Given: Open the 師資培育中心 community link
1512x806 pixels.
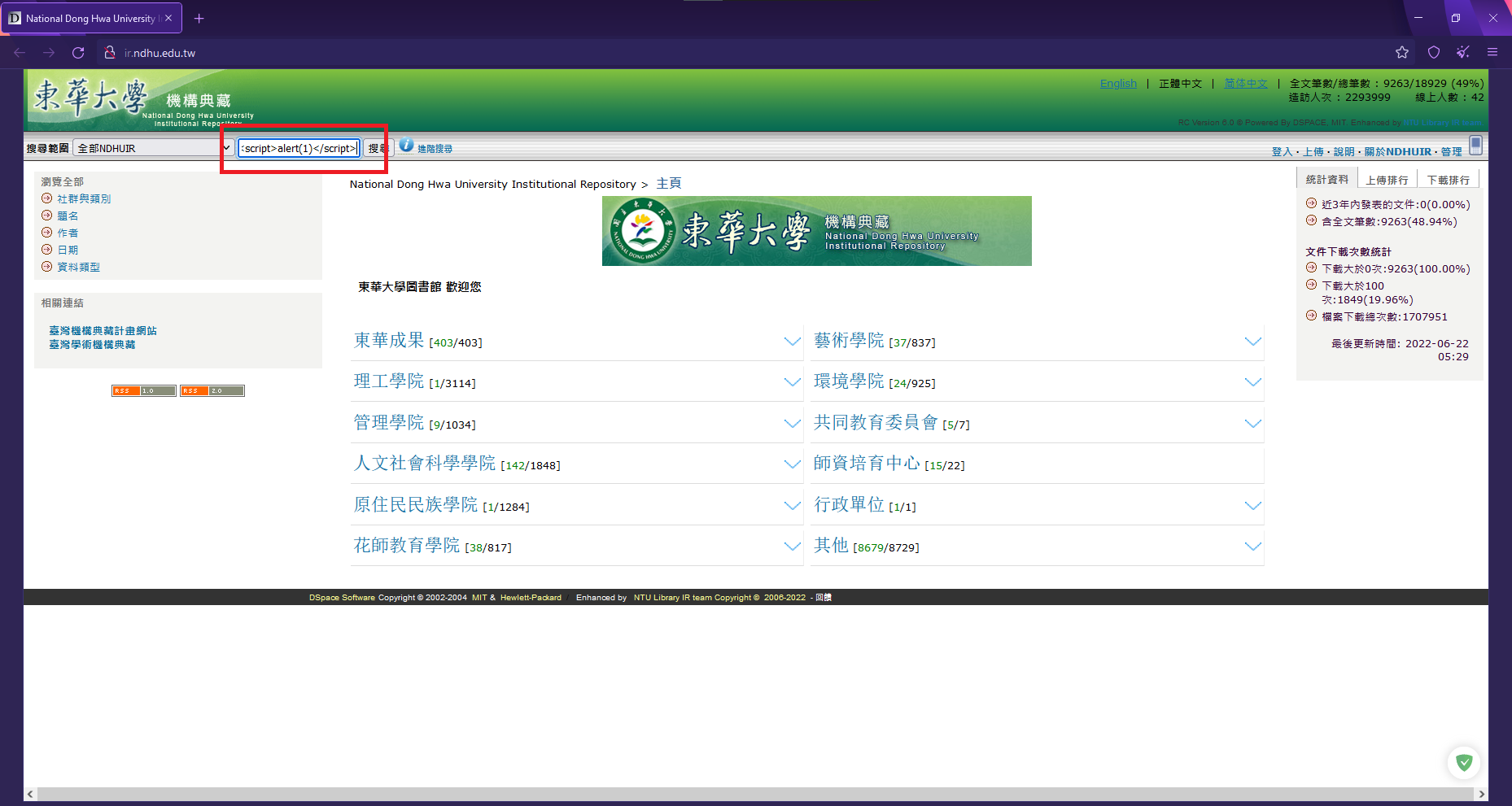Looking at the screenshot, I should pos(867,463).
